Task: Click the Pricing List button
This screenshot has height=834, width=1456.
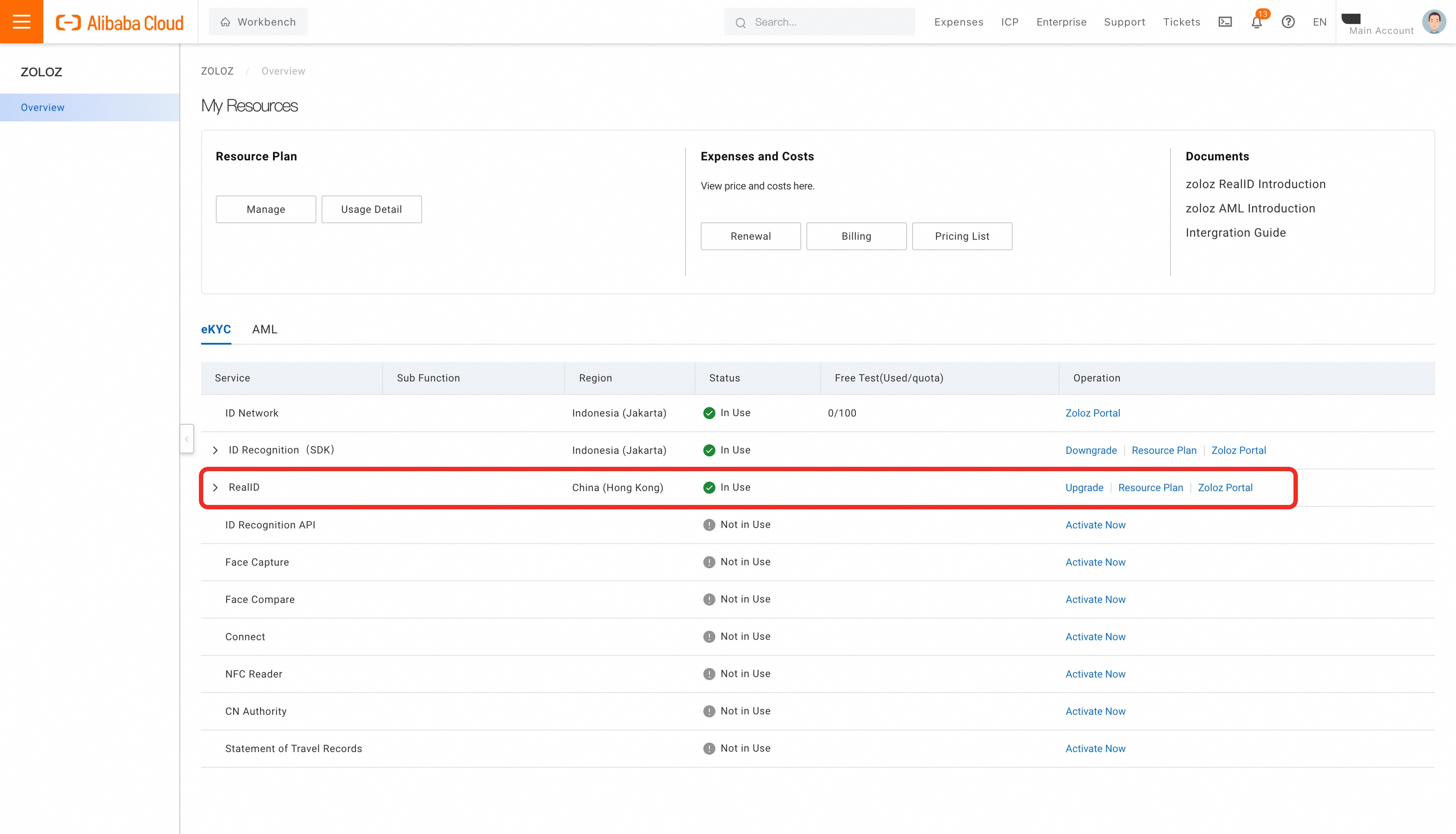Action: pyautogui.click(x=961, y=236)
